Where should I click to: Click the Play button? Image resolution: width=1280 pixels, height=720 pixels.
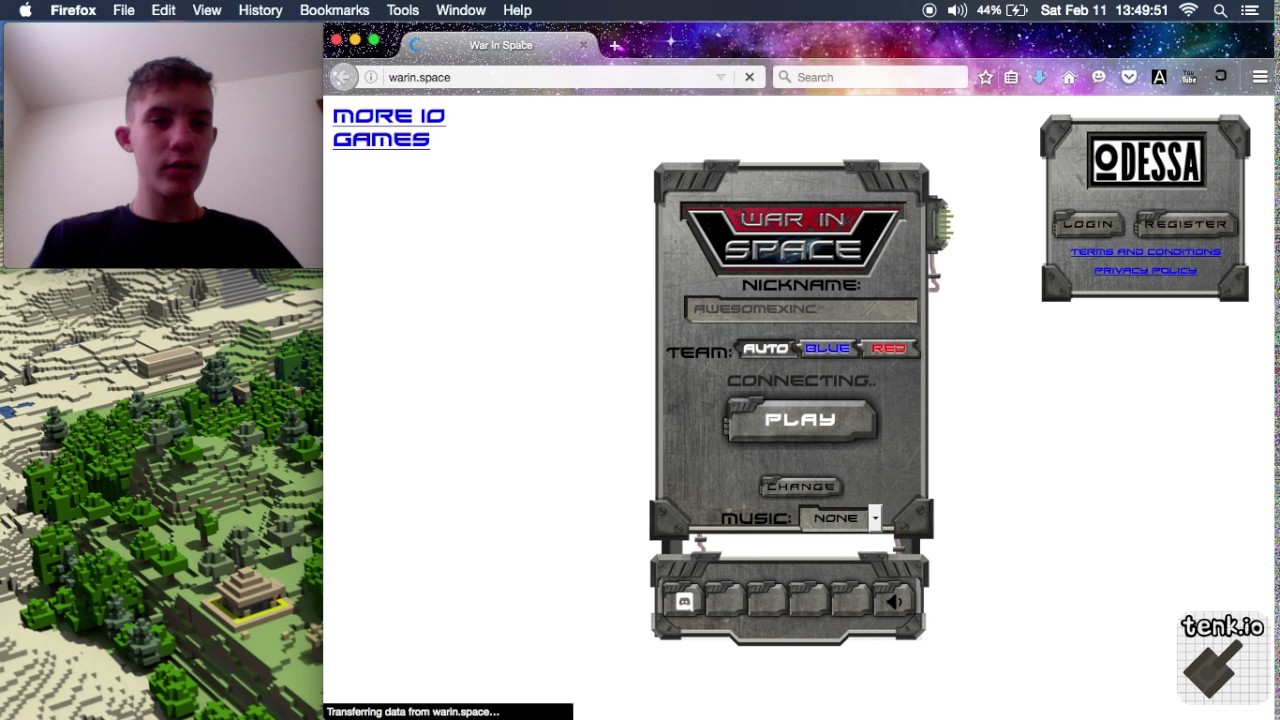tap(800, 420)
